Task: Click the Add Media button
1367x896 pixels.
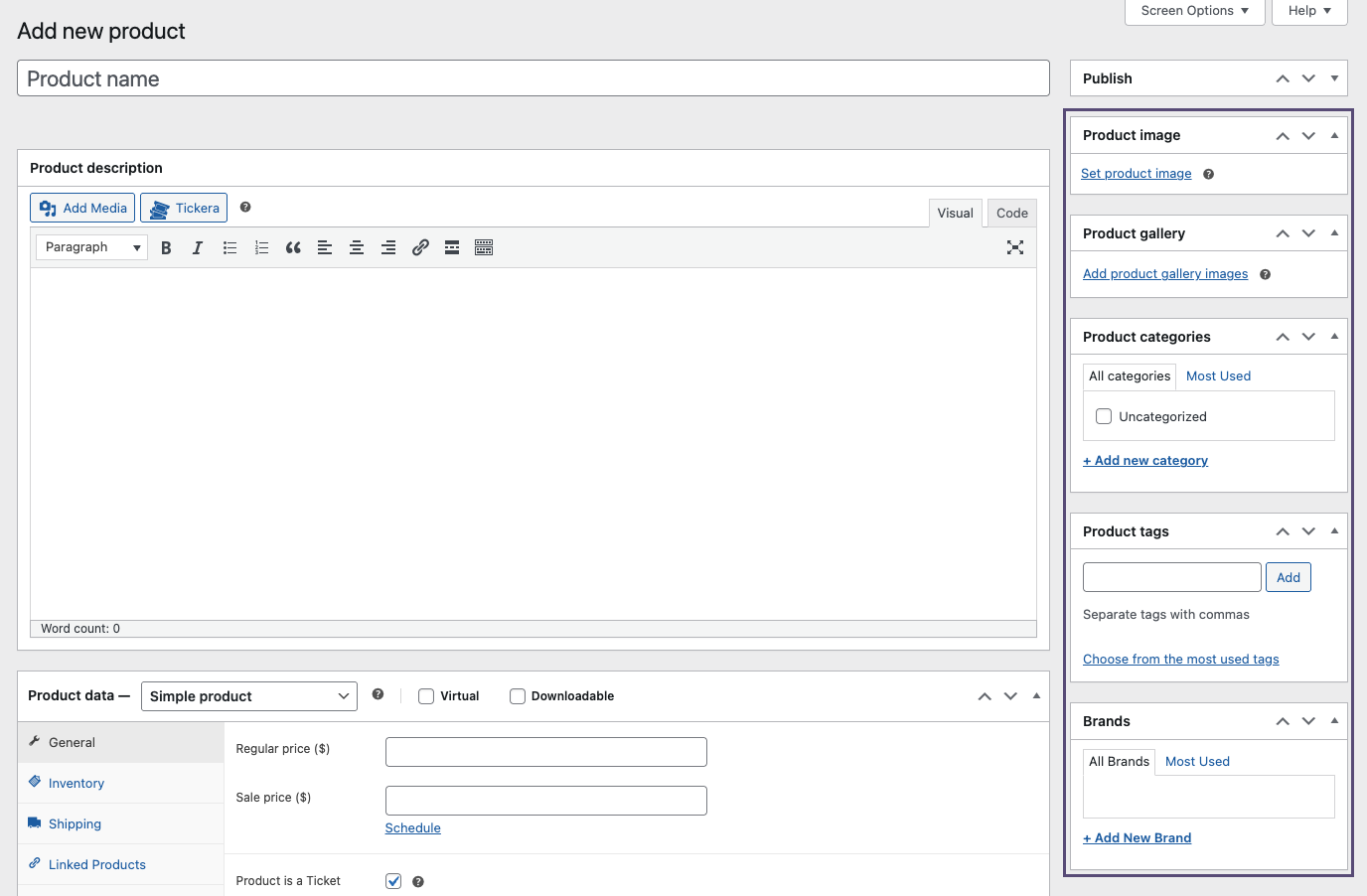Action: click(x=82, y=208)
